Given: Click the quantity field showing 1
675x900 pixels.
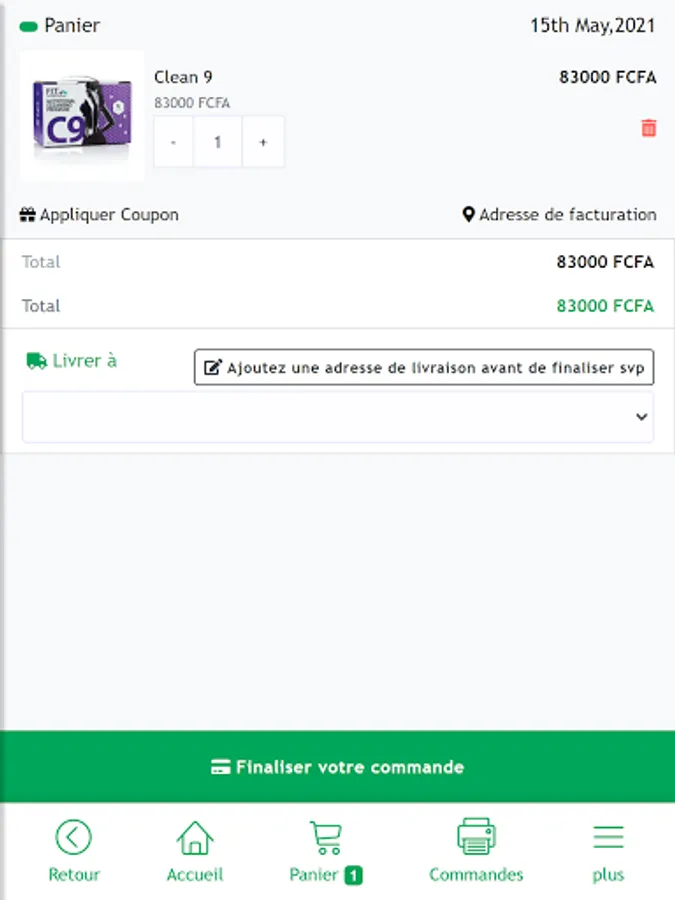Looking at the screenshot, I should click(x=218, y=142).
